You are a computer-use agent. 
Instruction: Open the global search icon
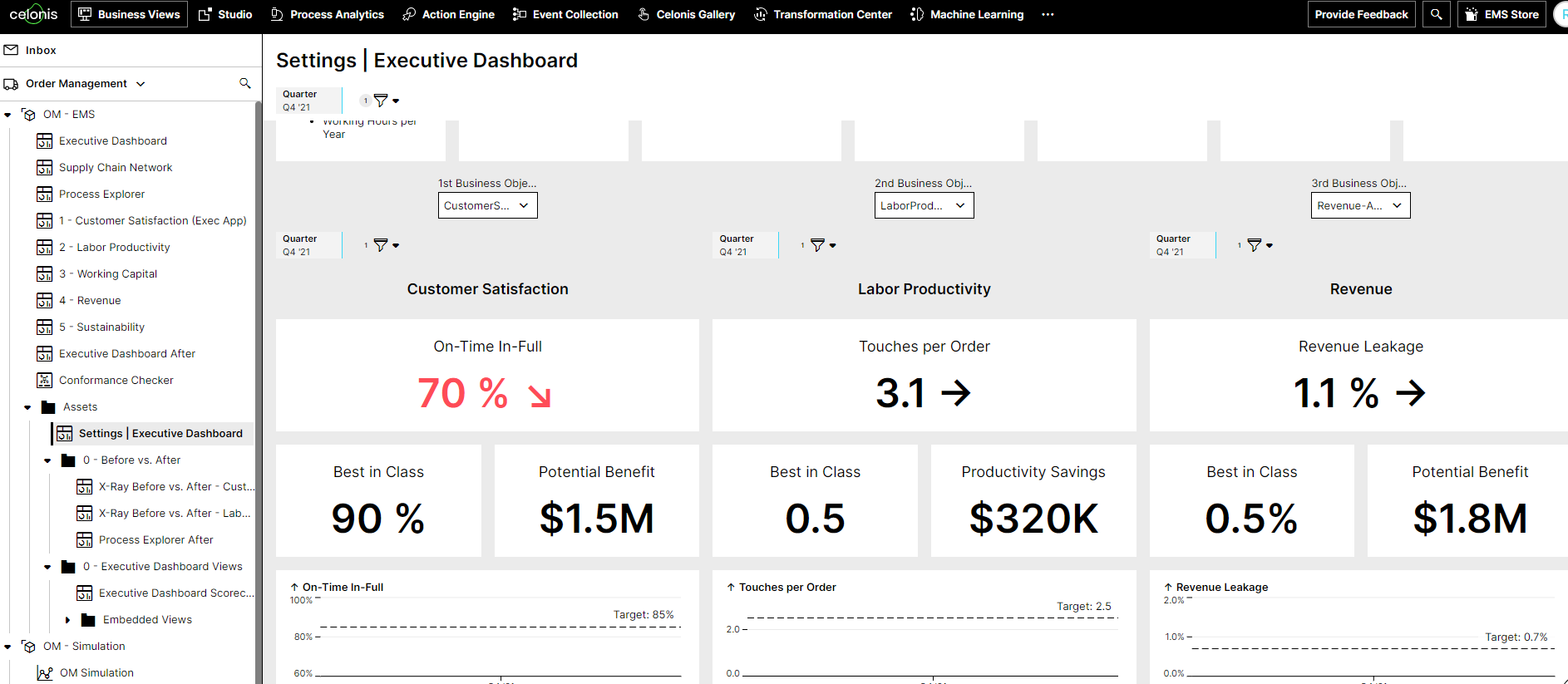pyautogui.click(x=1436, y=14)
